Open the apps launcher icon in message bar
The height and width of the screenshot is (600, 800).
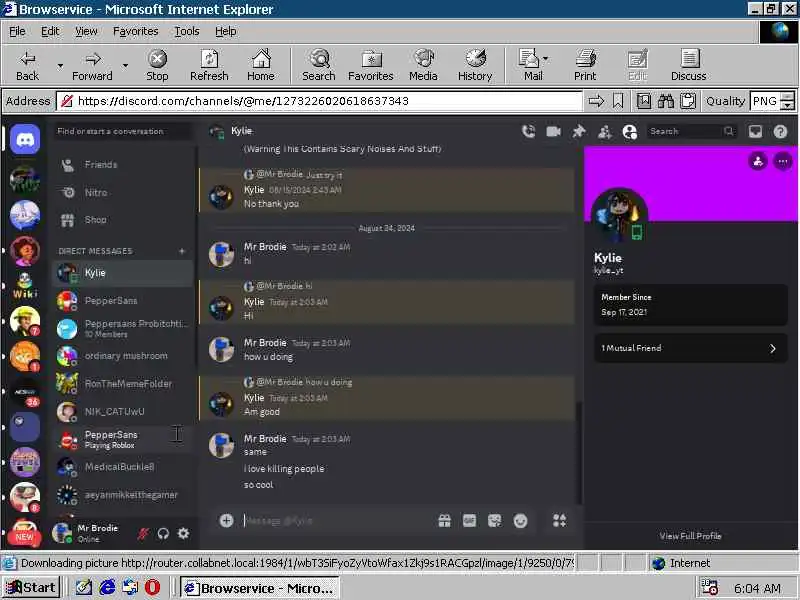tap(559, 520)
